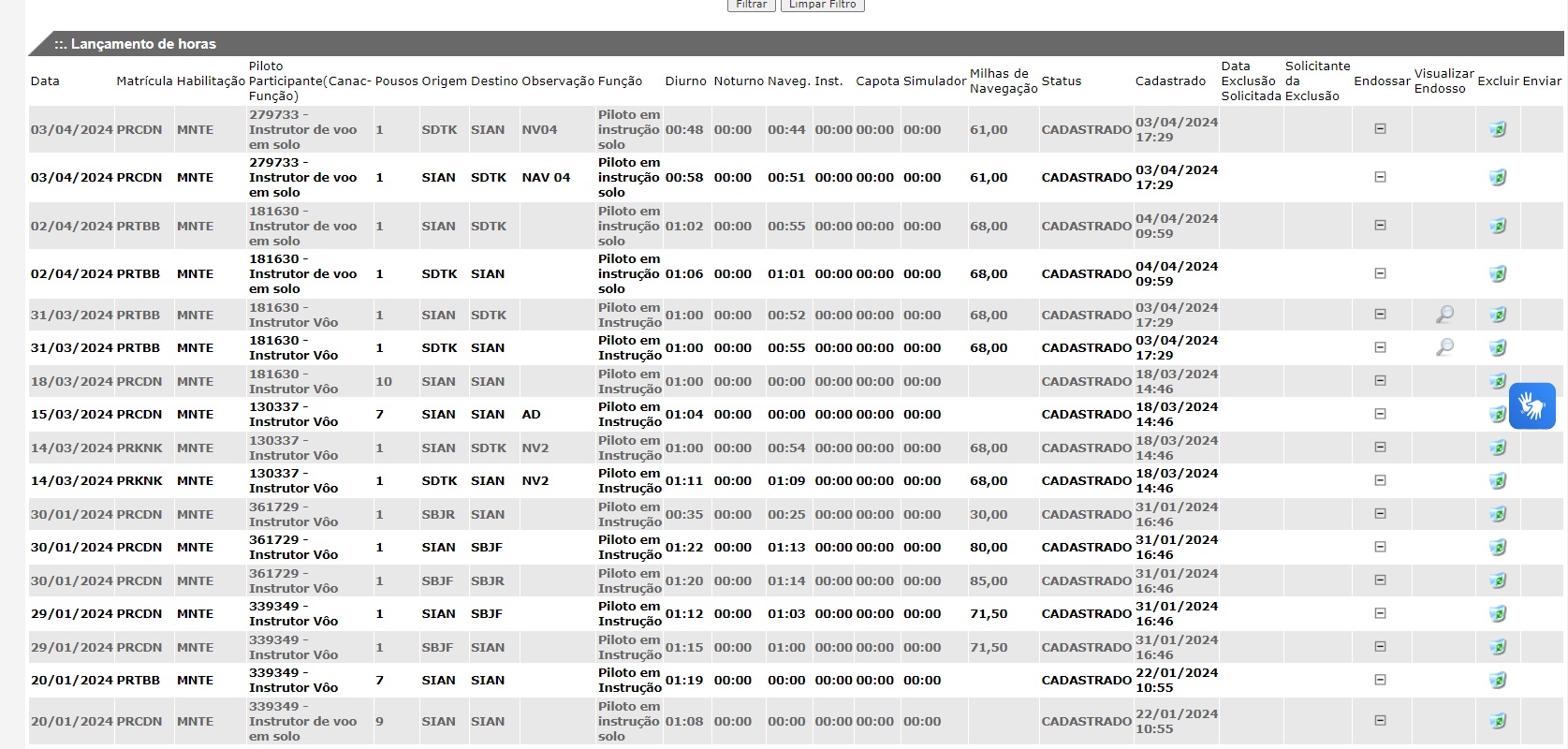The width and height of the screenshot is (1568, 749).
Task: View endorsement for 31/03/2024 SDTK to SIAN flight
Action: (1444, 347)
